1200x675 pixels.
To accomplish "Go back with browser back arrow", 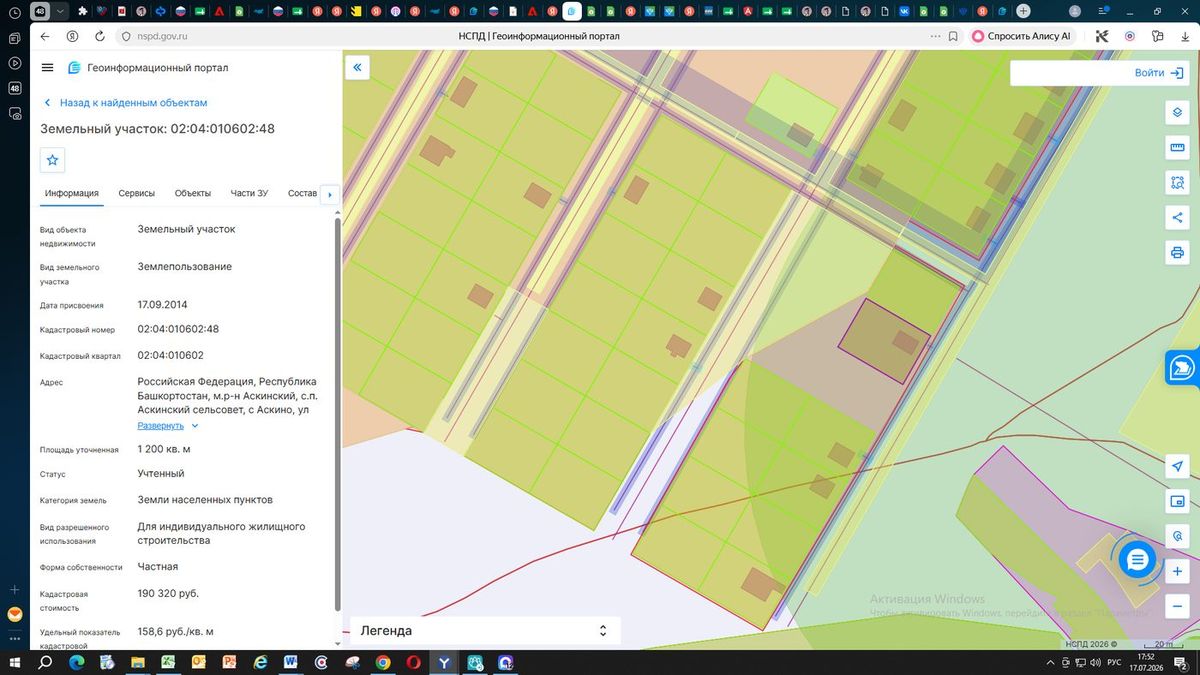I will (45, 36).
